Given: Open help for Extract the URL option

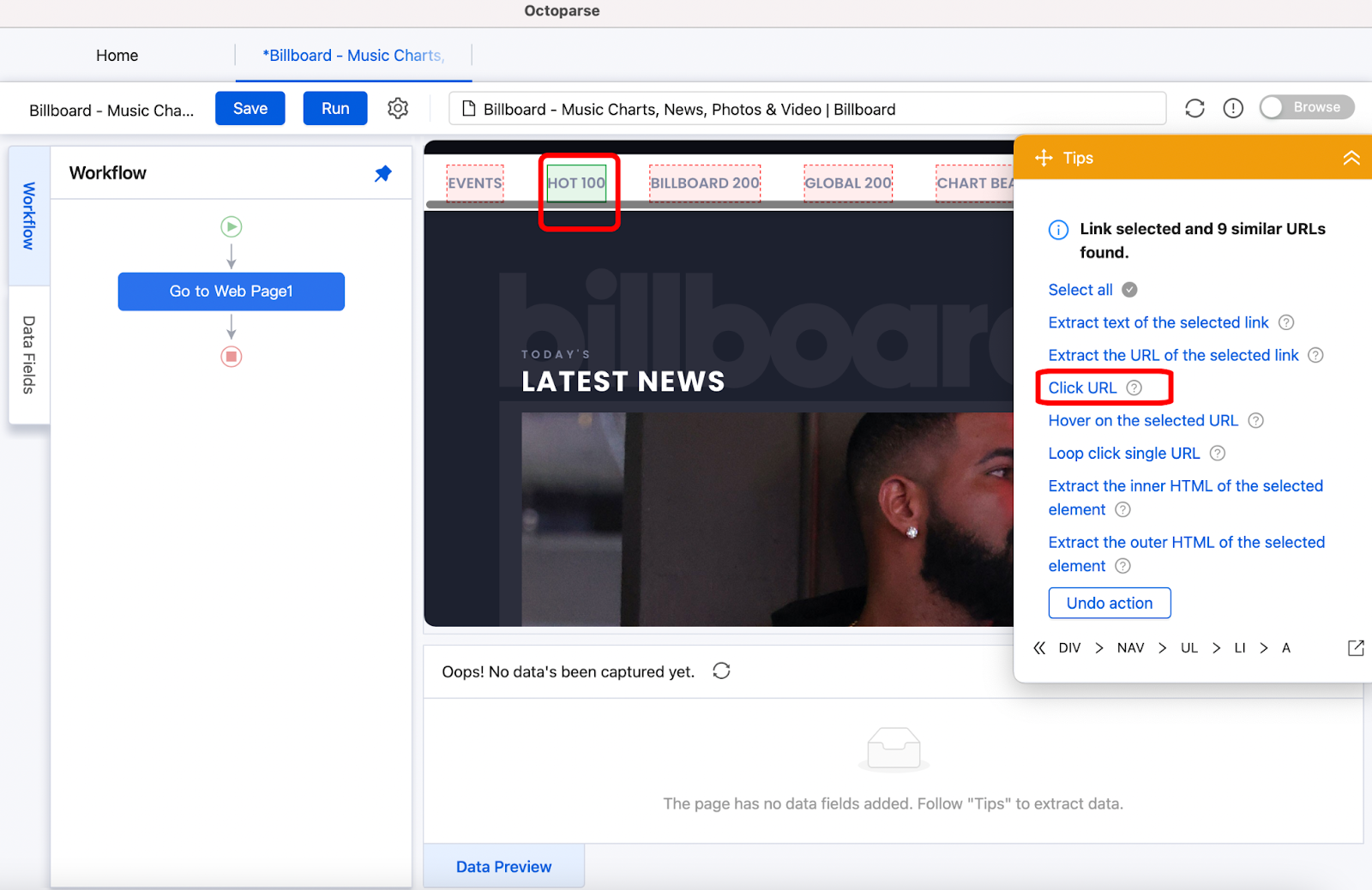Looking at the screenshot, I should pos(1315,355).
